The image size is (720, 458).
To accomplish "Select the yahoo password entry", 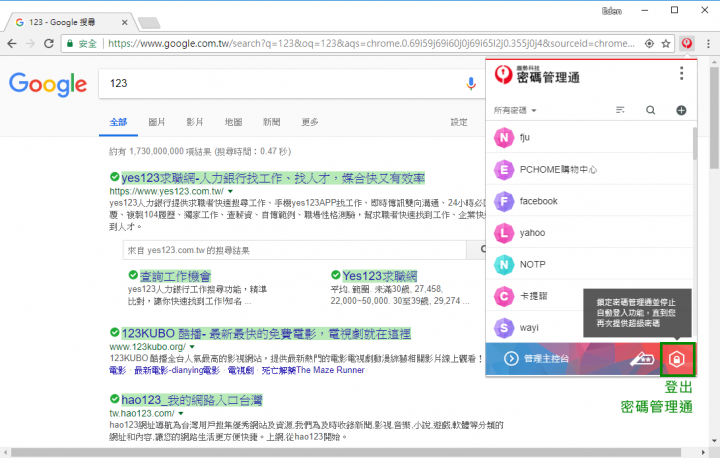I will pyautogui.click(x=590, y=233).
